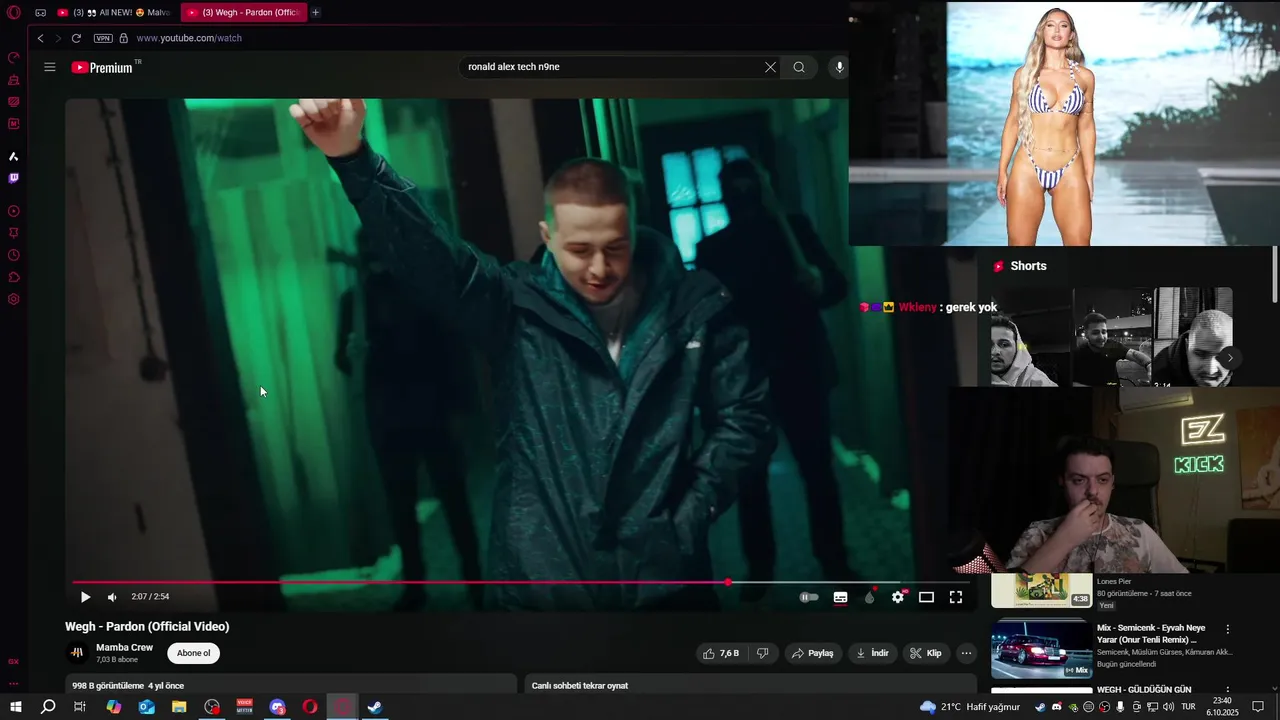Click the site security lock icon
The image size is (1280, 720).
point(123,38)
